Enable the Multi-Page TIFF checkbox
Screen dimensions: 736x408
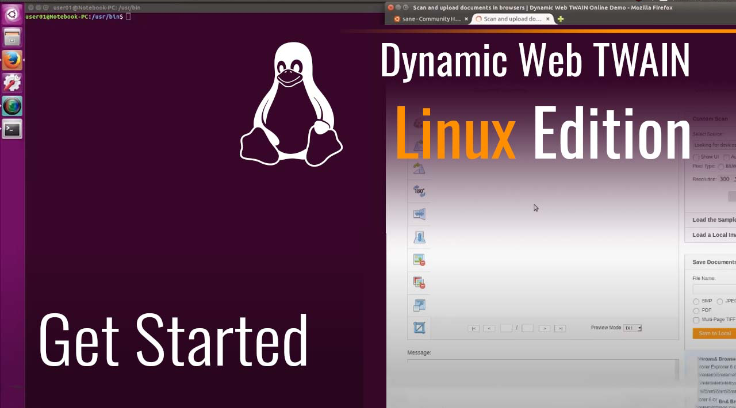click(x=697, y=320)
